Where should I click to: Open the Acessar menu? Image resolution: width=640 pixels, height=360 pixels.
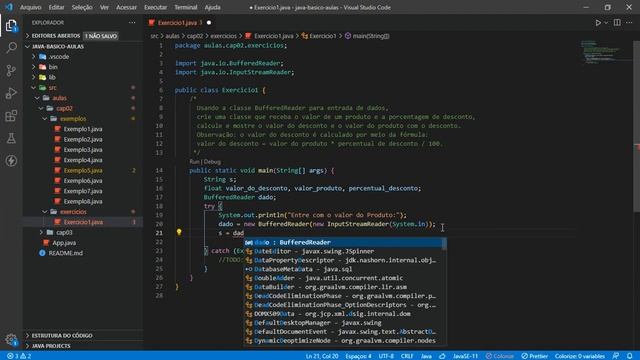pyautogui.click(x=127, y=7)
